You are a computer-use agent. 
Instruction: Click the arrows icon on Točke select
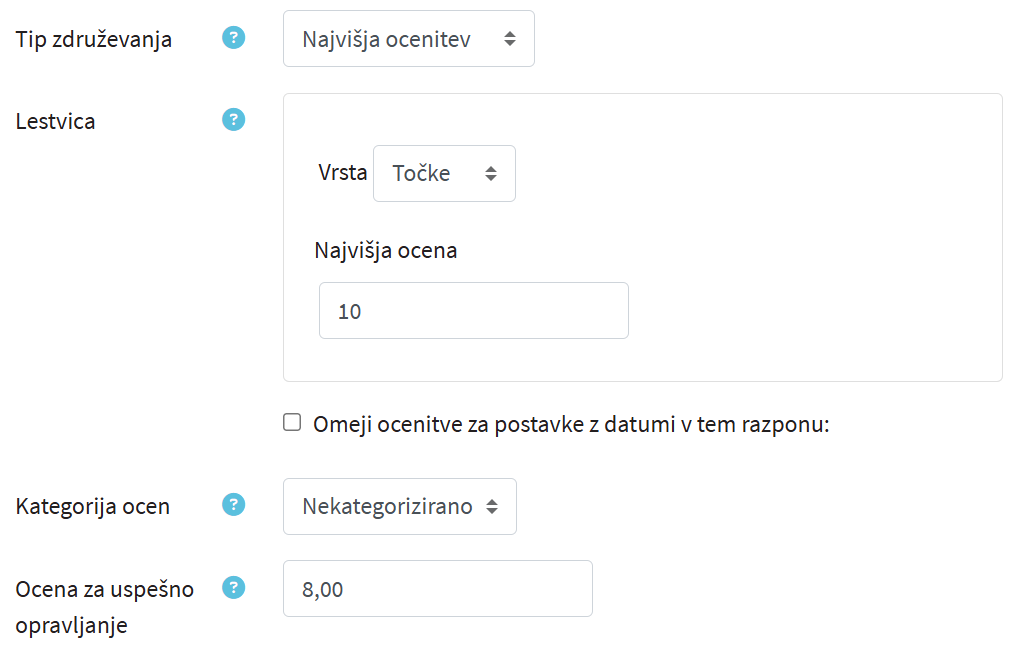tap(491, 173)
